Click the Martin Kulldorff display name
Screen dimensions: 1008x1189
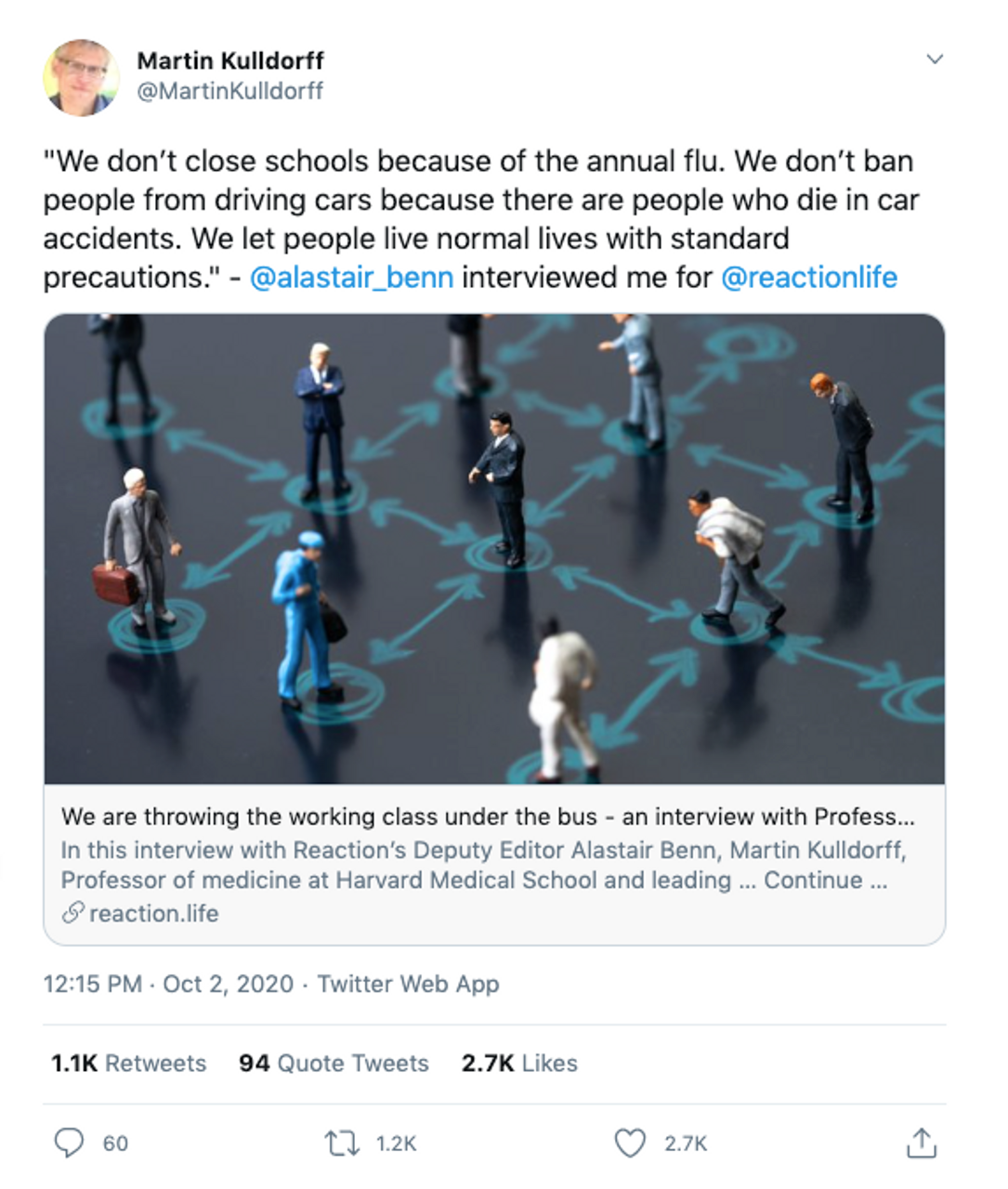229,60
